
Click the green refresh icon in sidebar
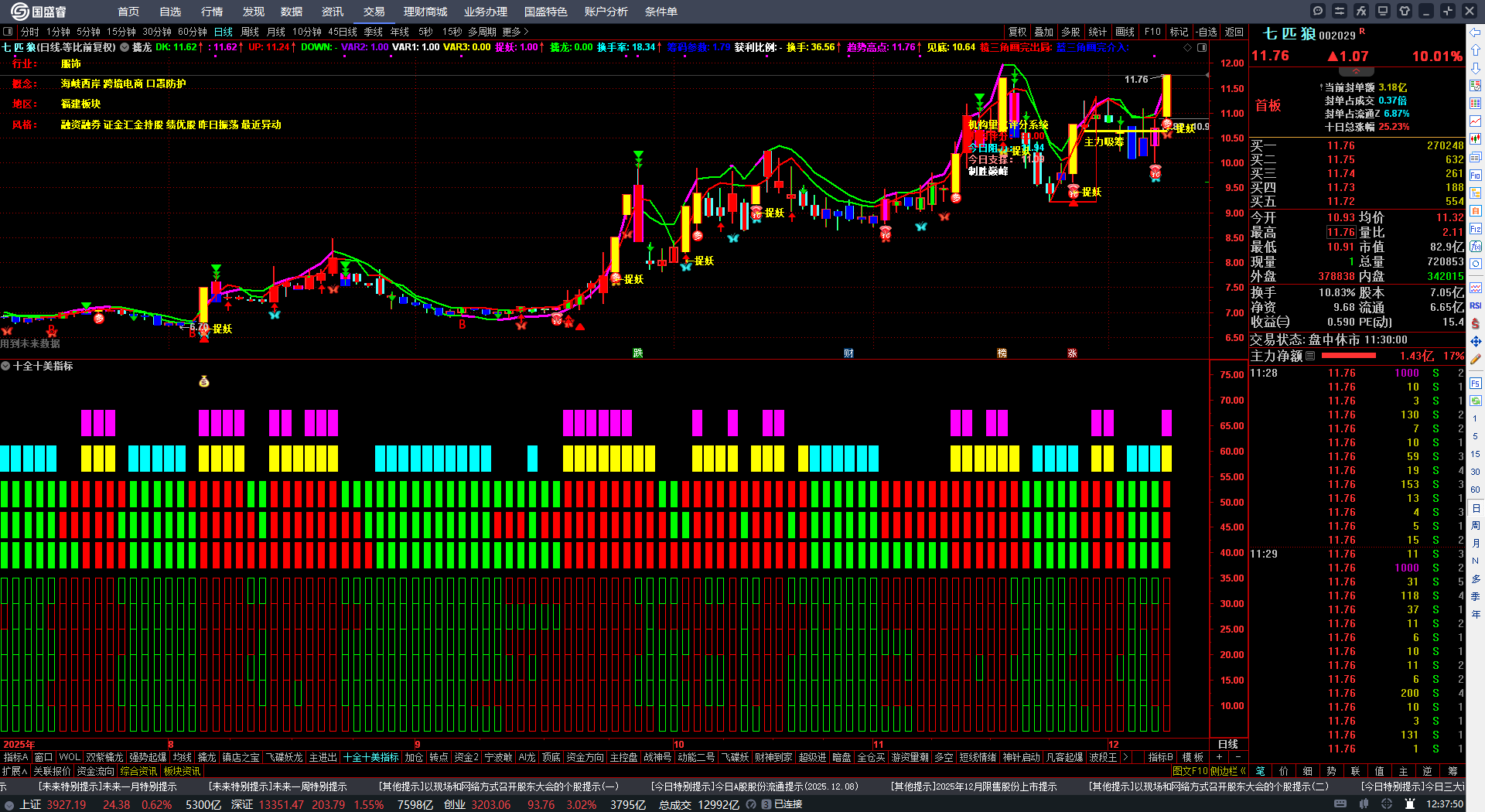(x=1476, y=401)
